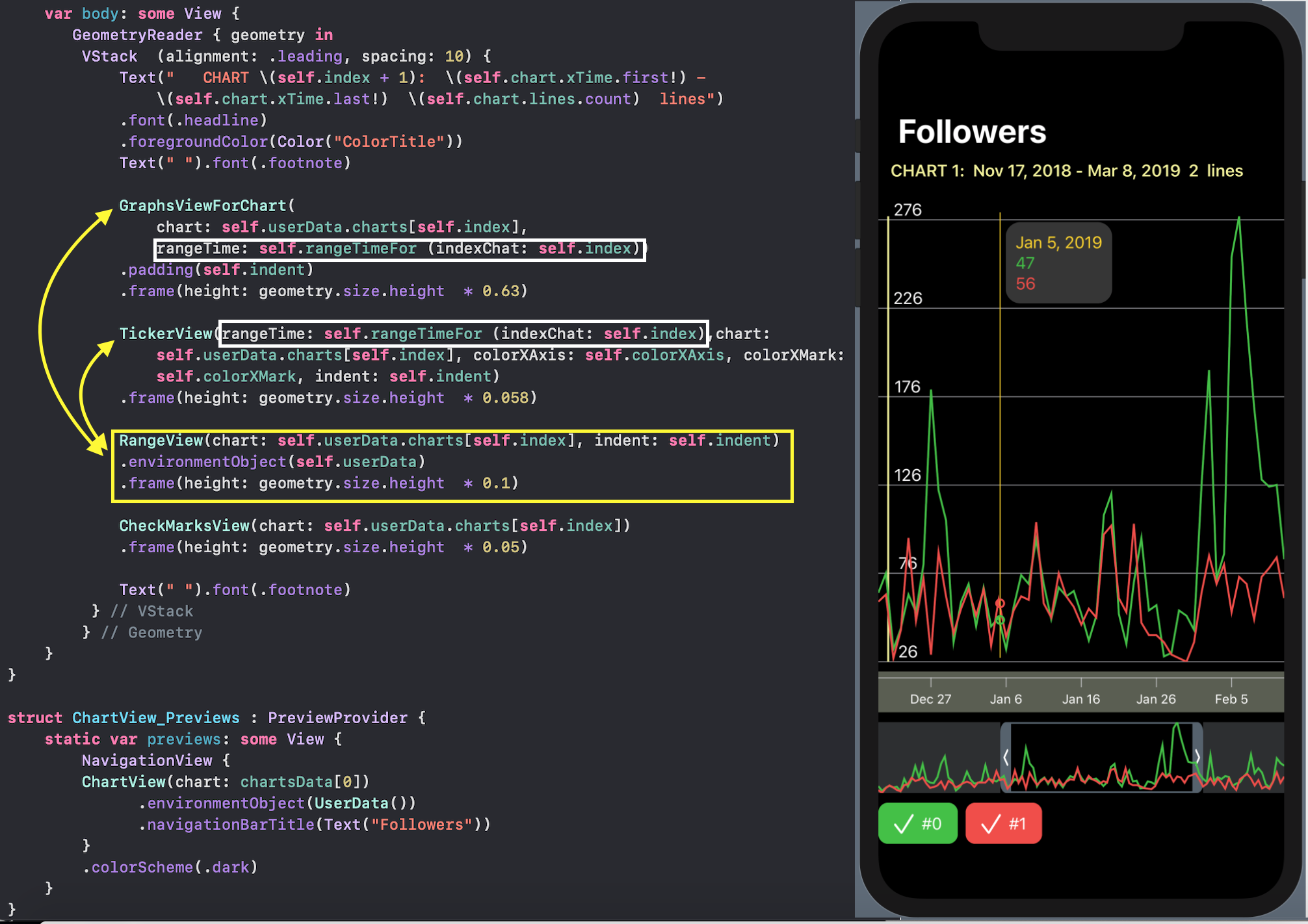Tap the yellow vertical scrub marker on the chart
Viewport: 1308px width, 924px height.
pyautogui.click(x=1001, y=455)
